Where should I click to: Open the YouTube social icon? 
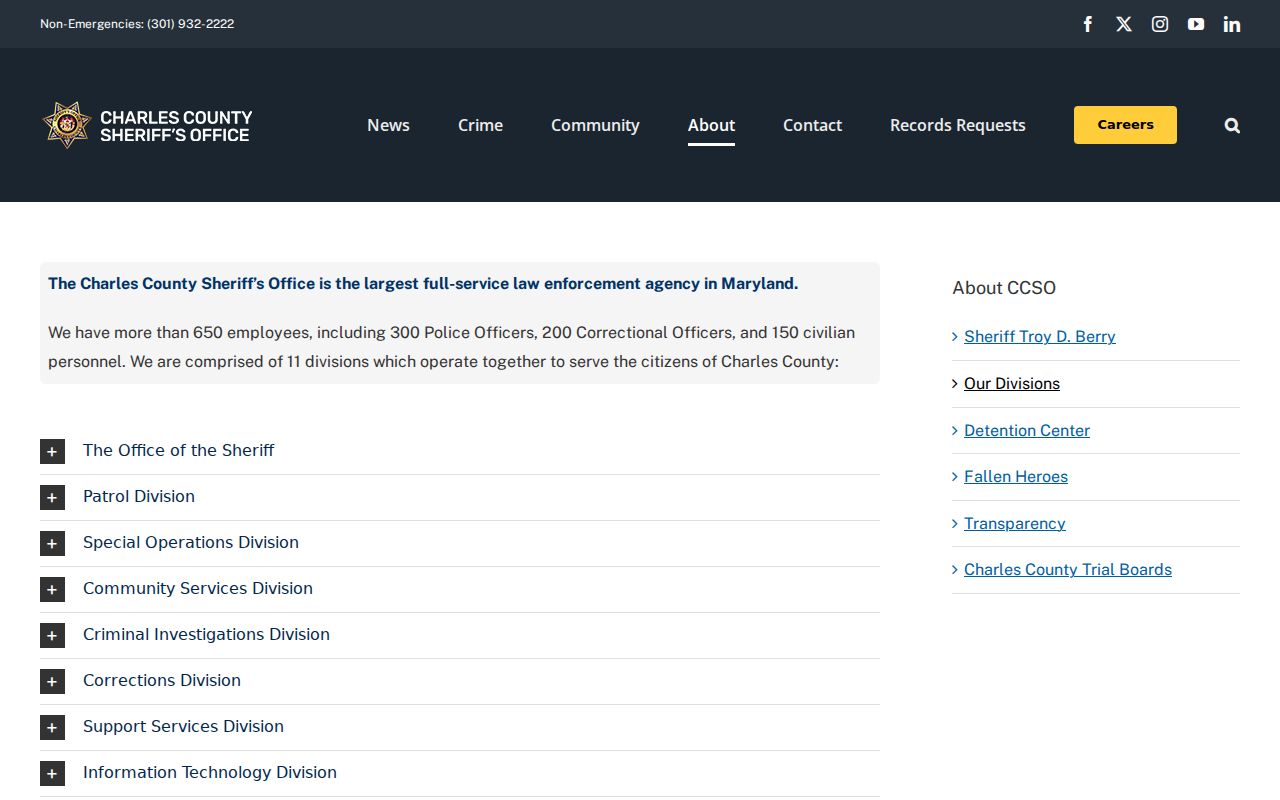pyautogui.click(x=1196, y=24)
